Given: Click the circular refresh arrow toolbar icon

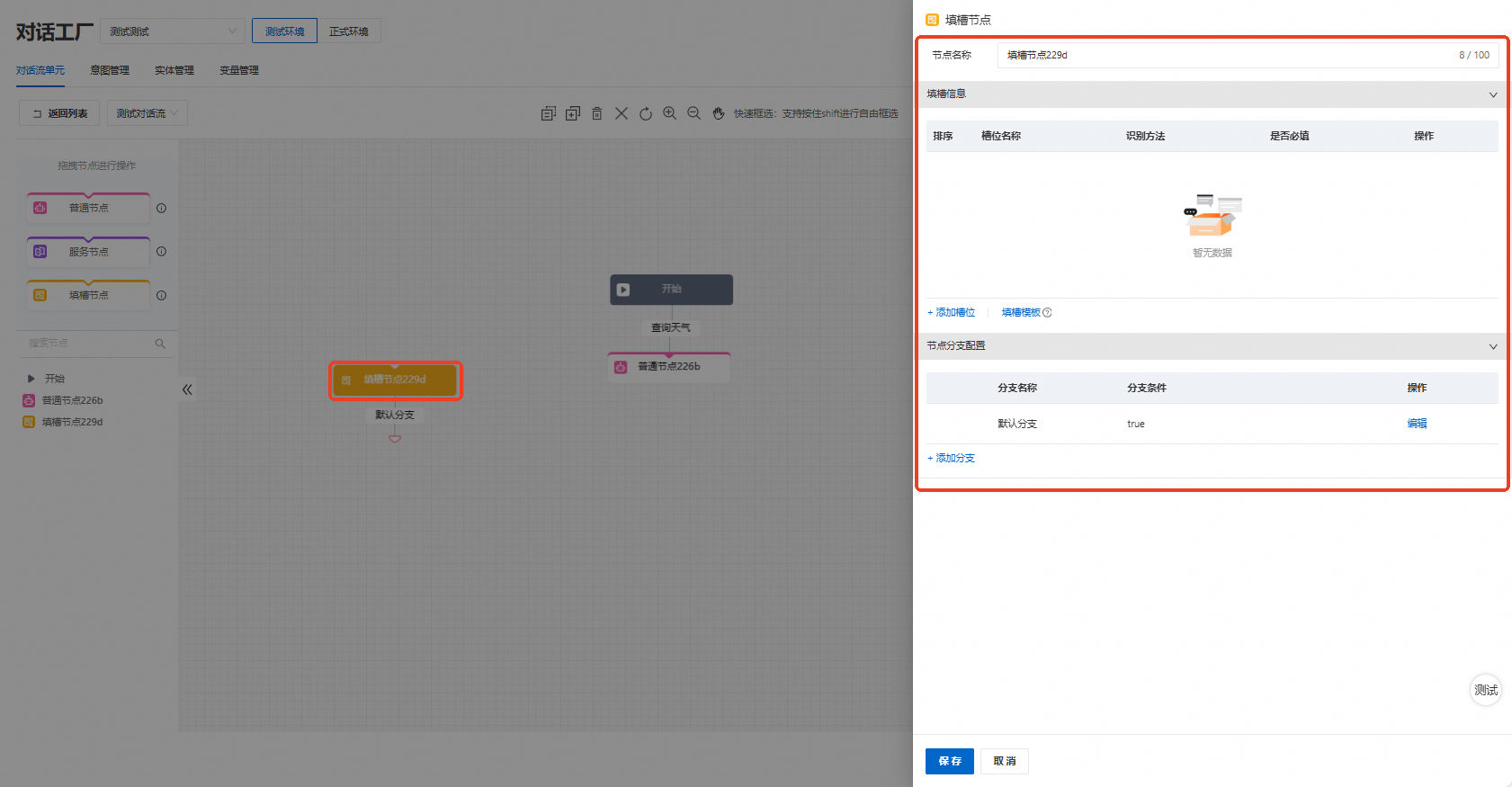Looking at the screenshot, I should tap(646, 113).
